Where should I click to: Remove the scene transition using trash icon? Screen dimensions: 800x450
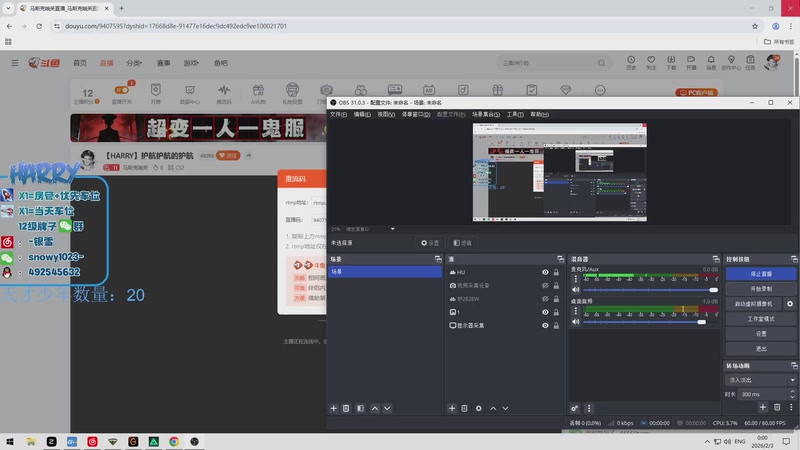pyautogui.click(x=777, y=407)
